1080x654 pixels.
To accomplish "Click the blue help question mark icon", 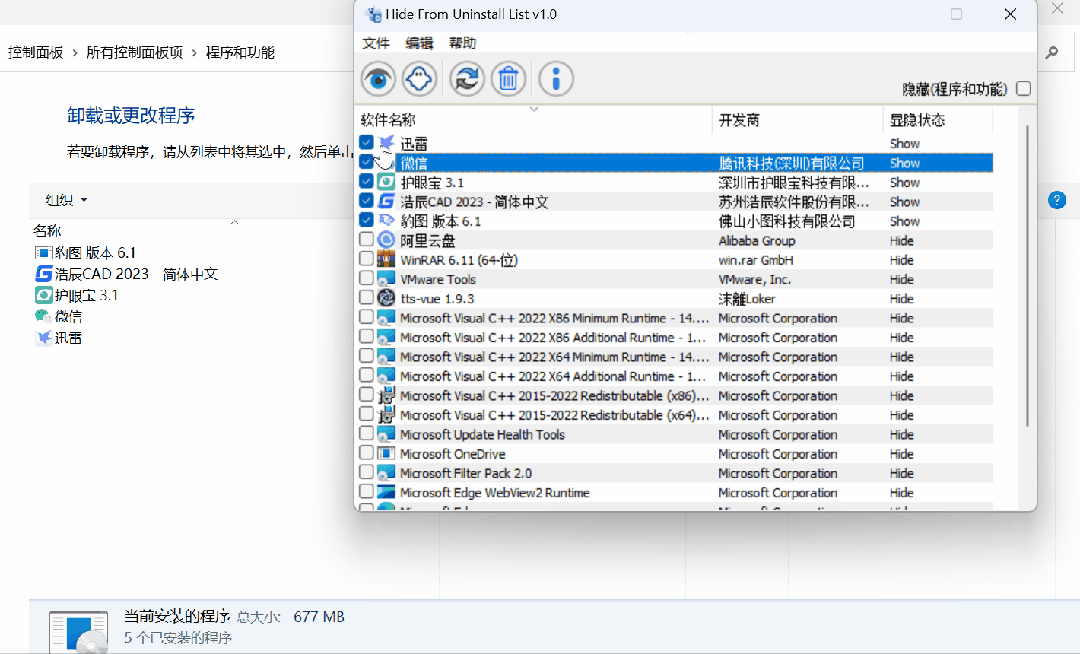I will 1057,200.
